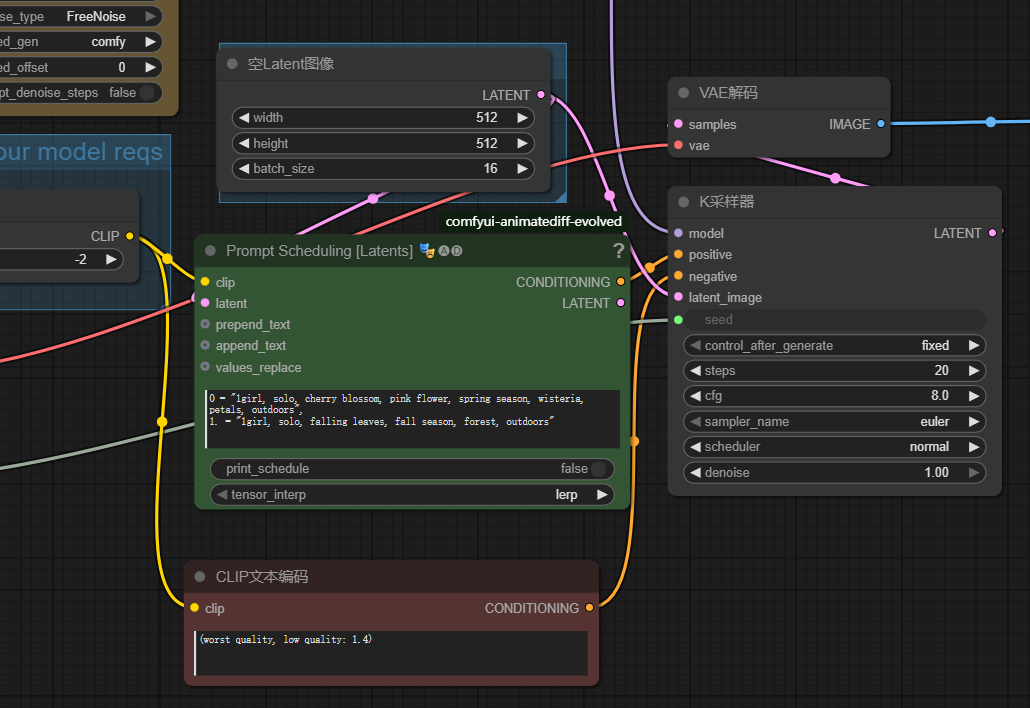The width and height of the screenshot is (1030, 708).
Task: Open the control_after_generate fixed dropdown
Action: [835, 346]
